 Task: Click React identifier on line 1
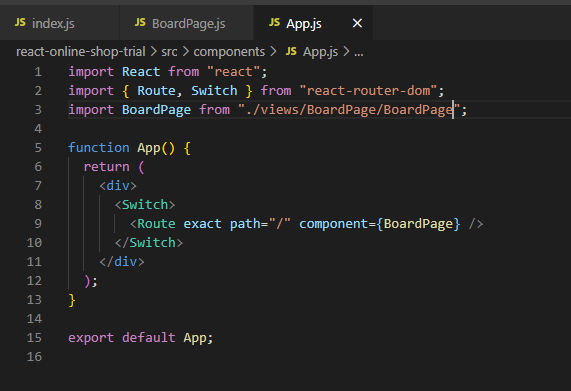(141, 72)
